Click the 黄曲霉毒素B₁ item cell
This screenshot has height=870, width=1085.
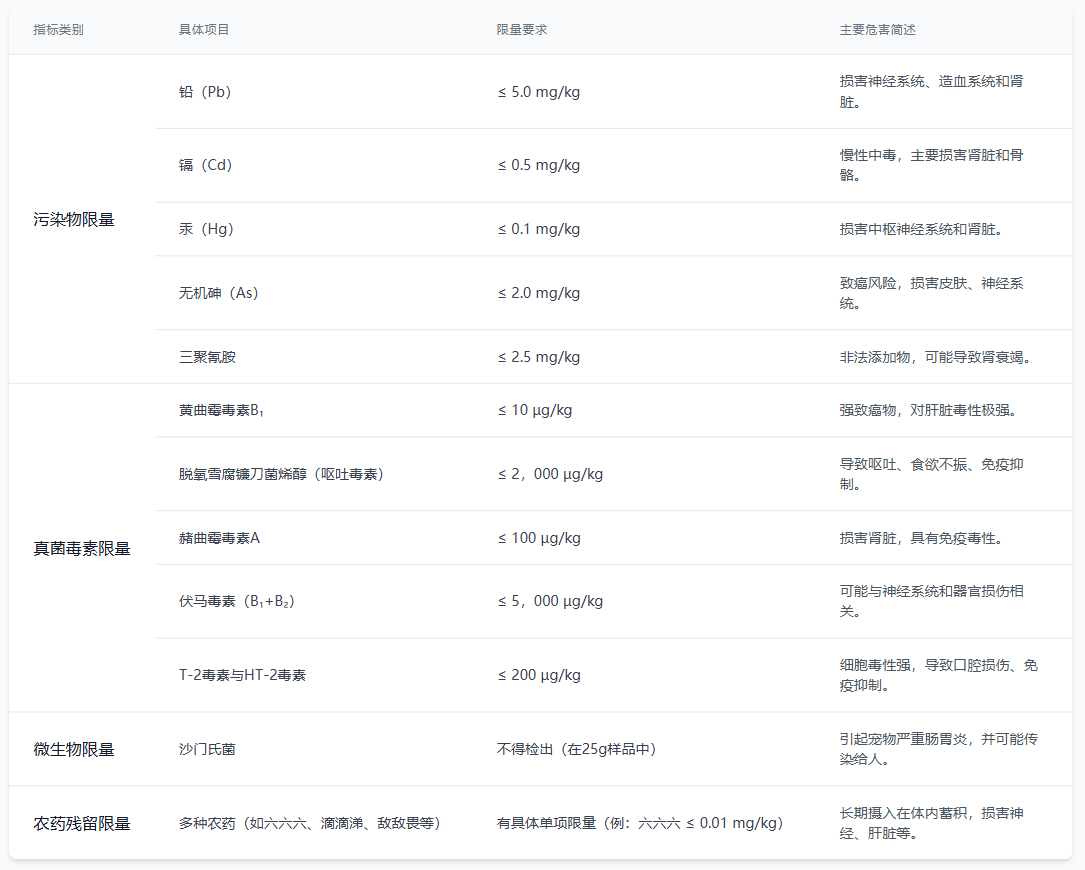pos(222,410)
